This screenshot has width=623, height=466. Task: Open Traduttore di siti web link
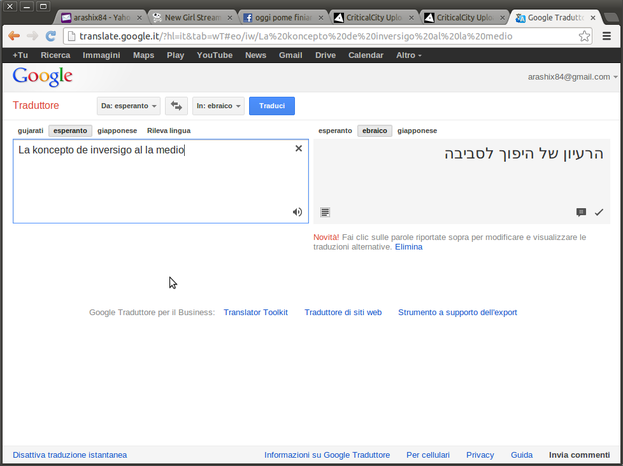(343, 312)
